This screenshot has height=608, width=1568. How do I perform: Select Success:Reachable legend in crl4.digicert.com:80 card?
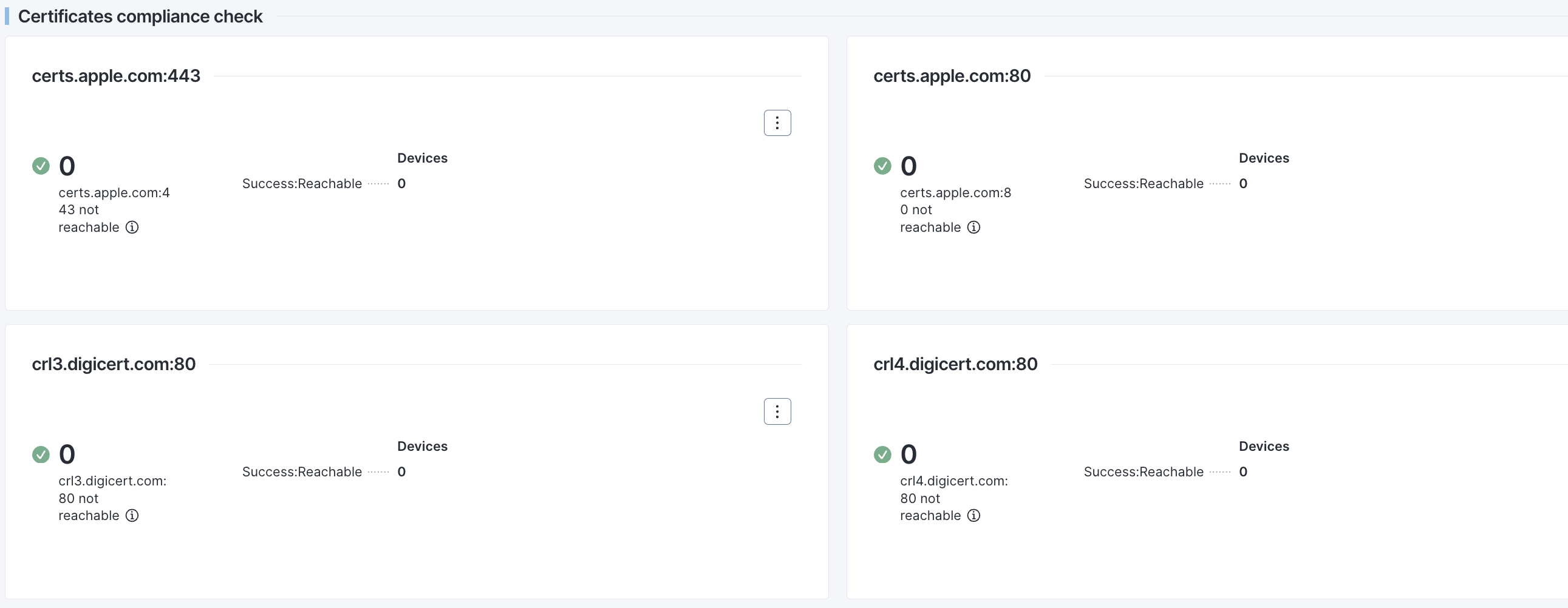(1144, 472)
